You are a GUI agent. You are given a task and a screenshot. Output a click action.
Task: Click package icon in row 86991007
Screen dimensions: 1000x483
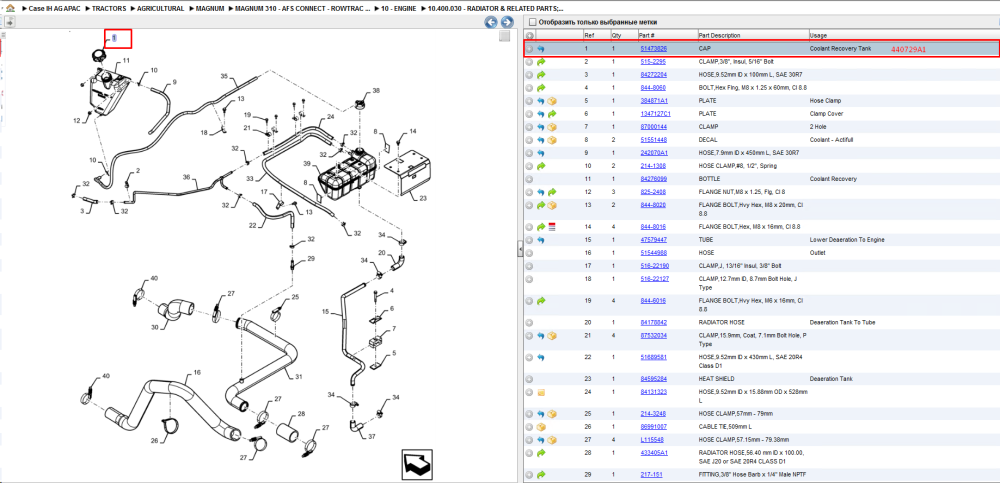coord(541,426)
